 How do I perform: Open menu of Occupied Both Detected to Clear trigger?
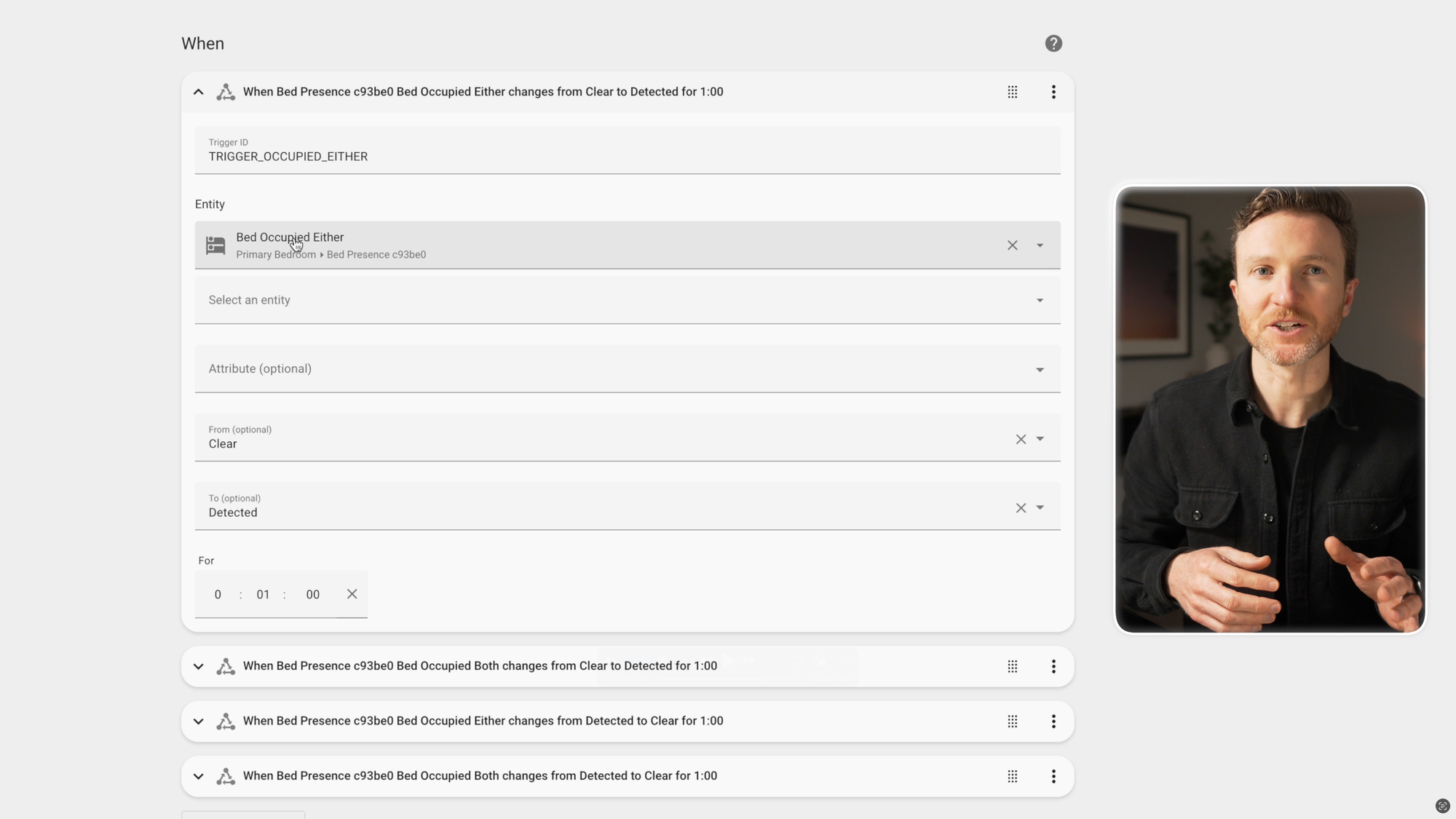[x=1053, y=777]
